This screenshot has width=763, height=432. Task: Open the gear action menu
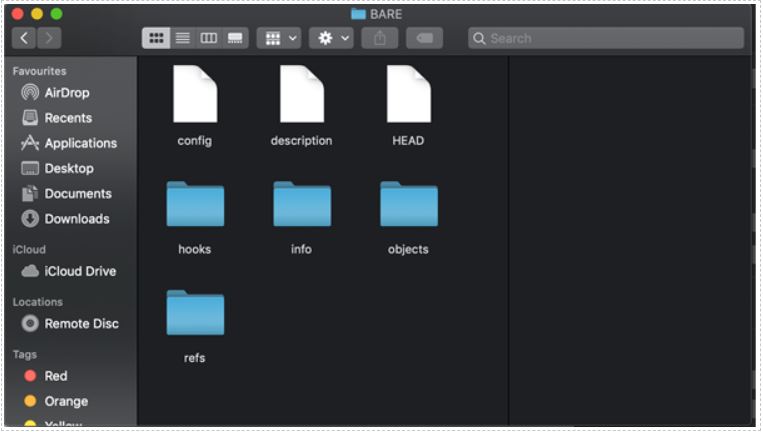pos(333,38)
